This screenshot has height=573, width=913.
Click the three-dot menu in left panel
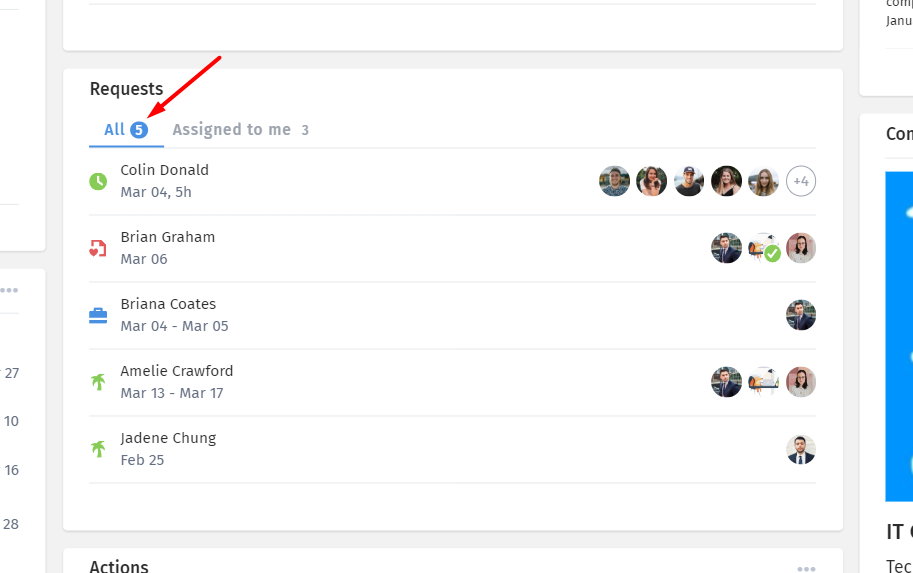[9, 290]
